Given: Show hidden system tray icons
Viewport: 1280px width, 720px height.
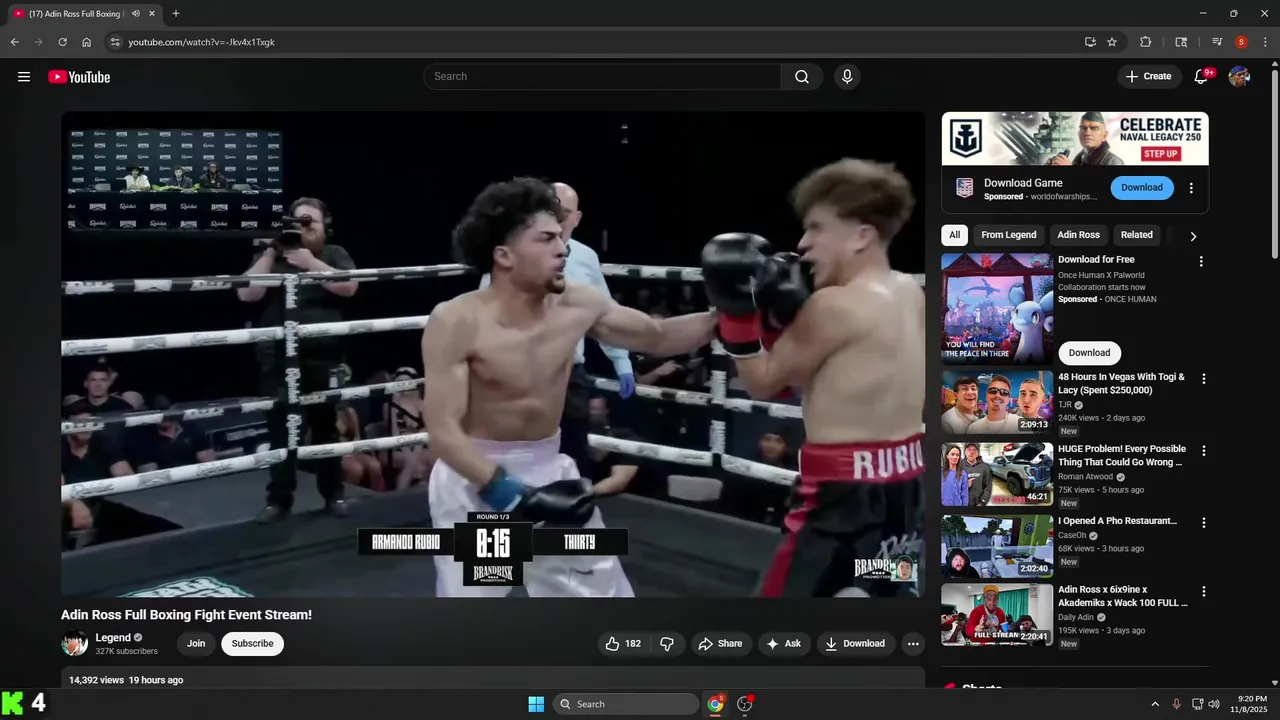Looking at the screenshot, I should 1155,704.
